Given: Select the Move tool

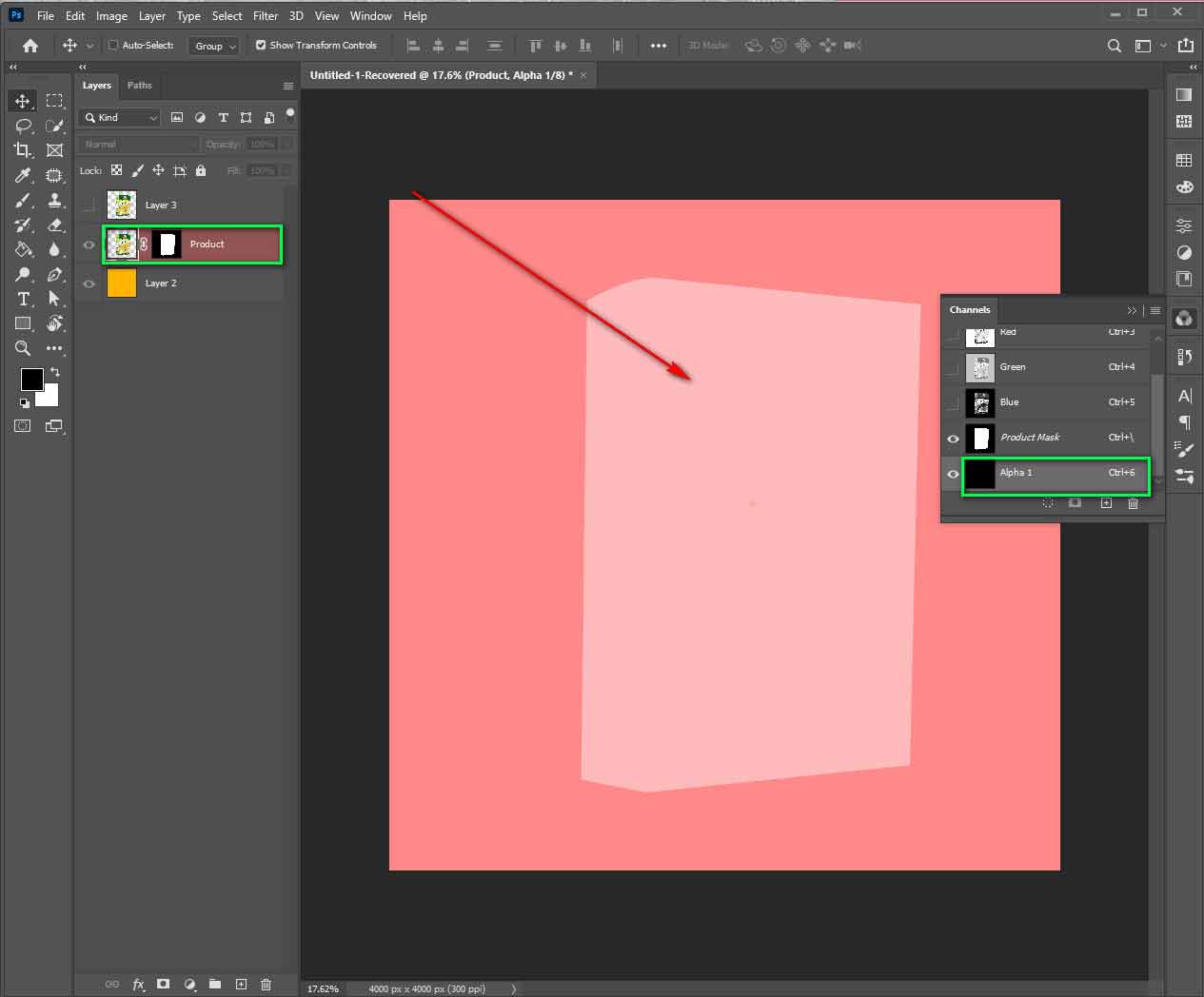Looking at the screenshot, I should click(23, 100).
